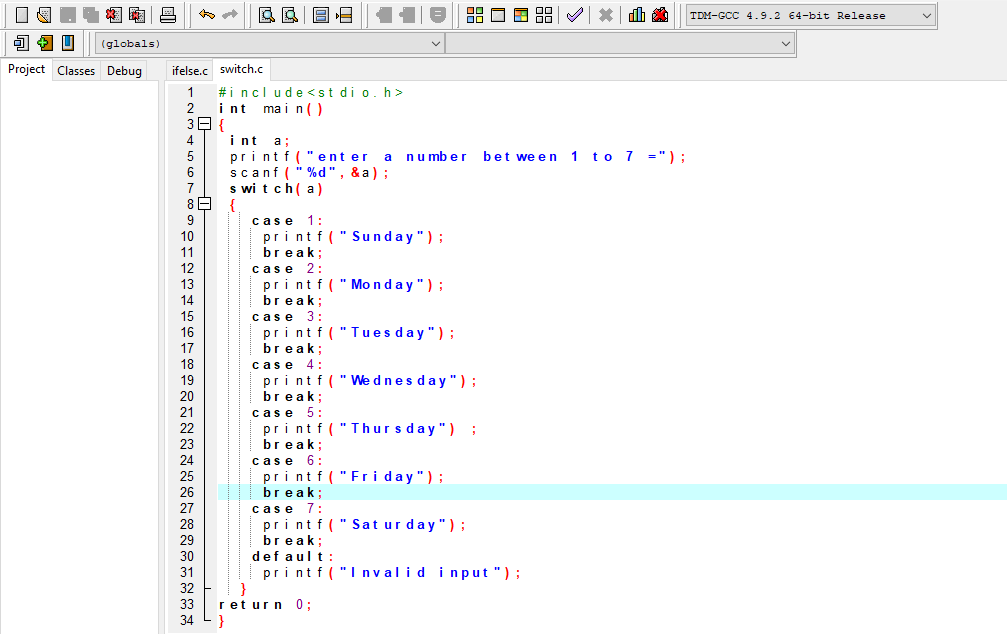Screen dimensions: 1007x634
Task: Click the highlighted break statement on line 26
Action: [290, 492]
